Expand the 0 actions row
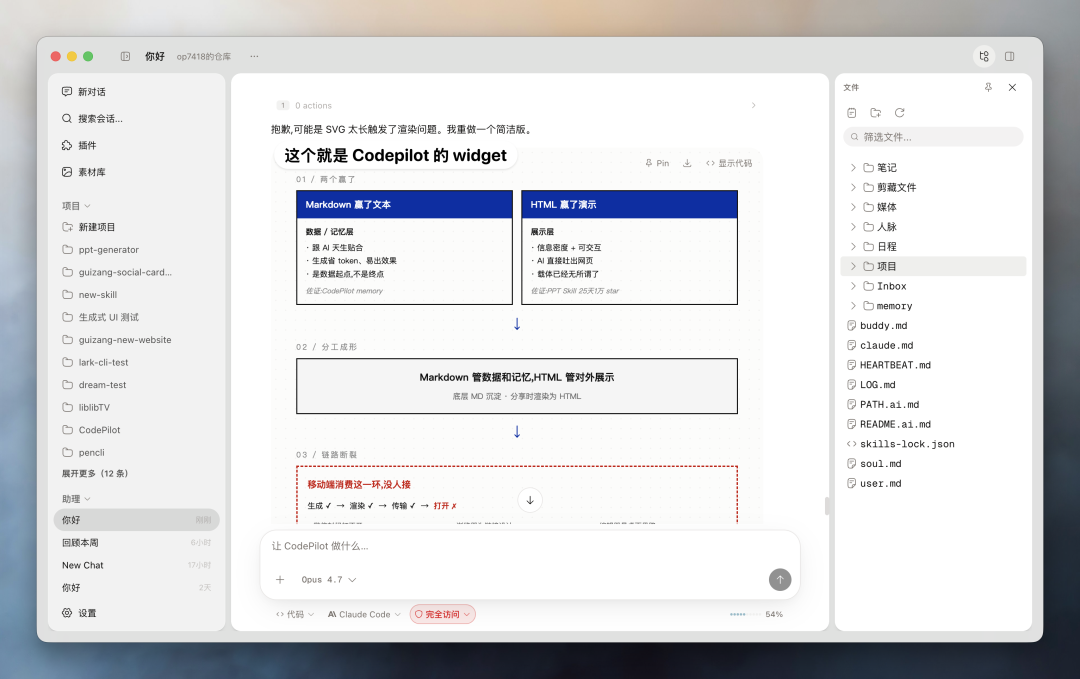This screenshot has width=1080, height=679. 517,105
